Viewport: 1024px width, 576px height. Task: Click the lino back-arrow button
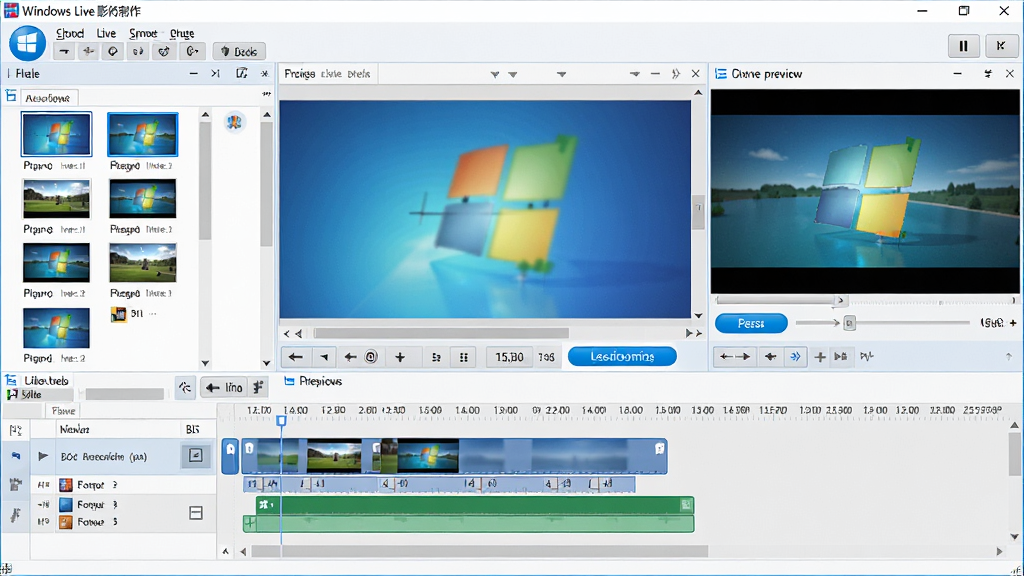pos(225,387)
